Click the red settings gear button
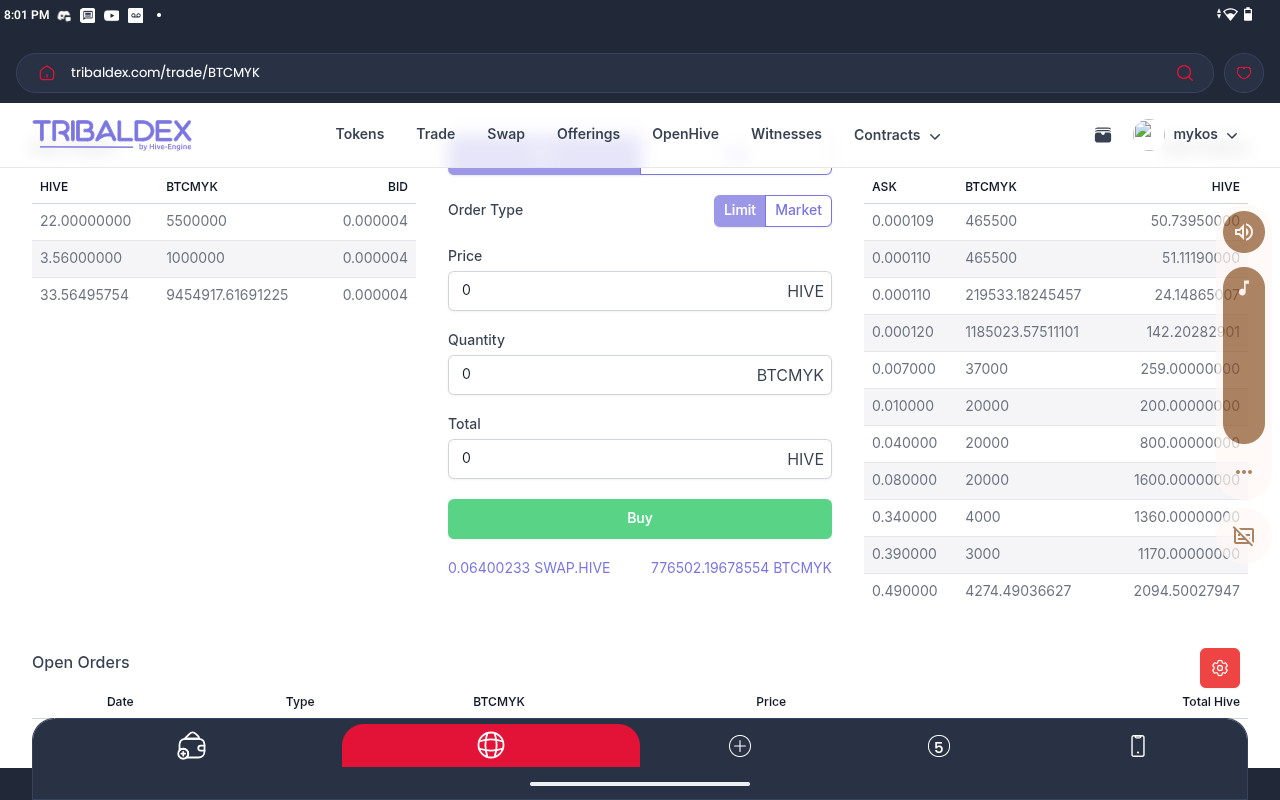This screenshot has height=800, width=1280. coord(1219,668)
